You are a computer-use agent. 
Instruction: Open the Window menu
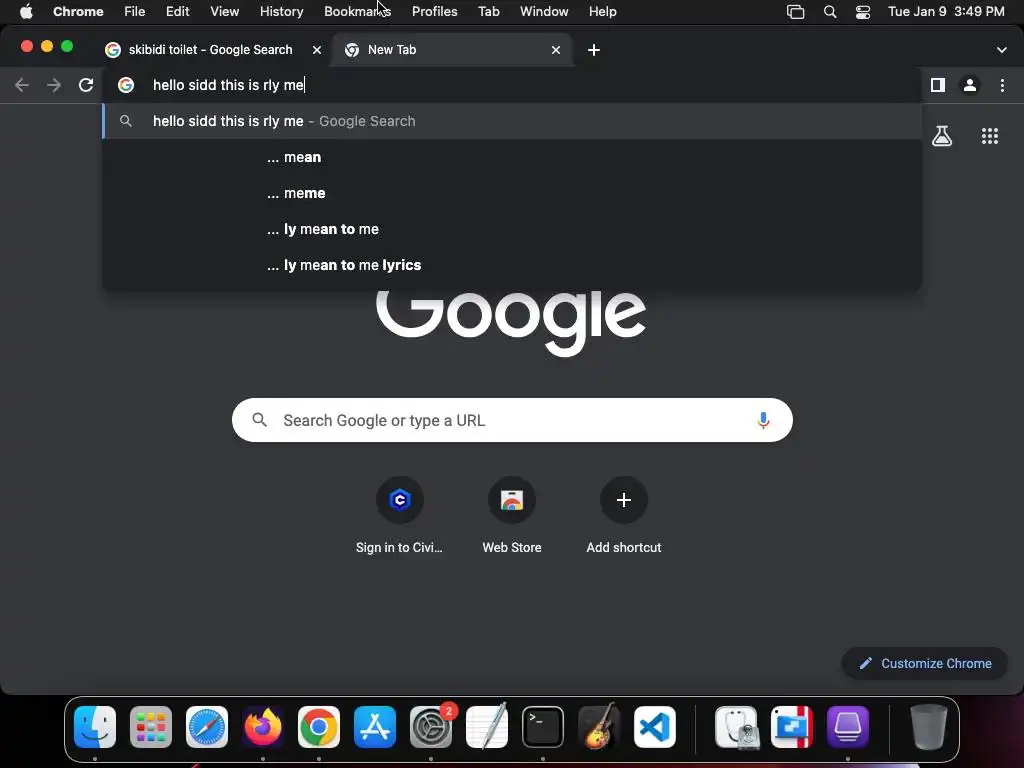coord(544,12)
